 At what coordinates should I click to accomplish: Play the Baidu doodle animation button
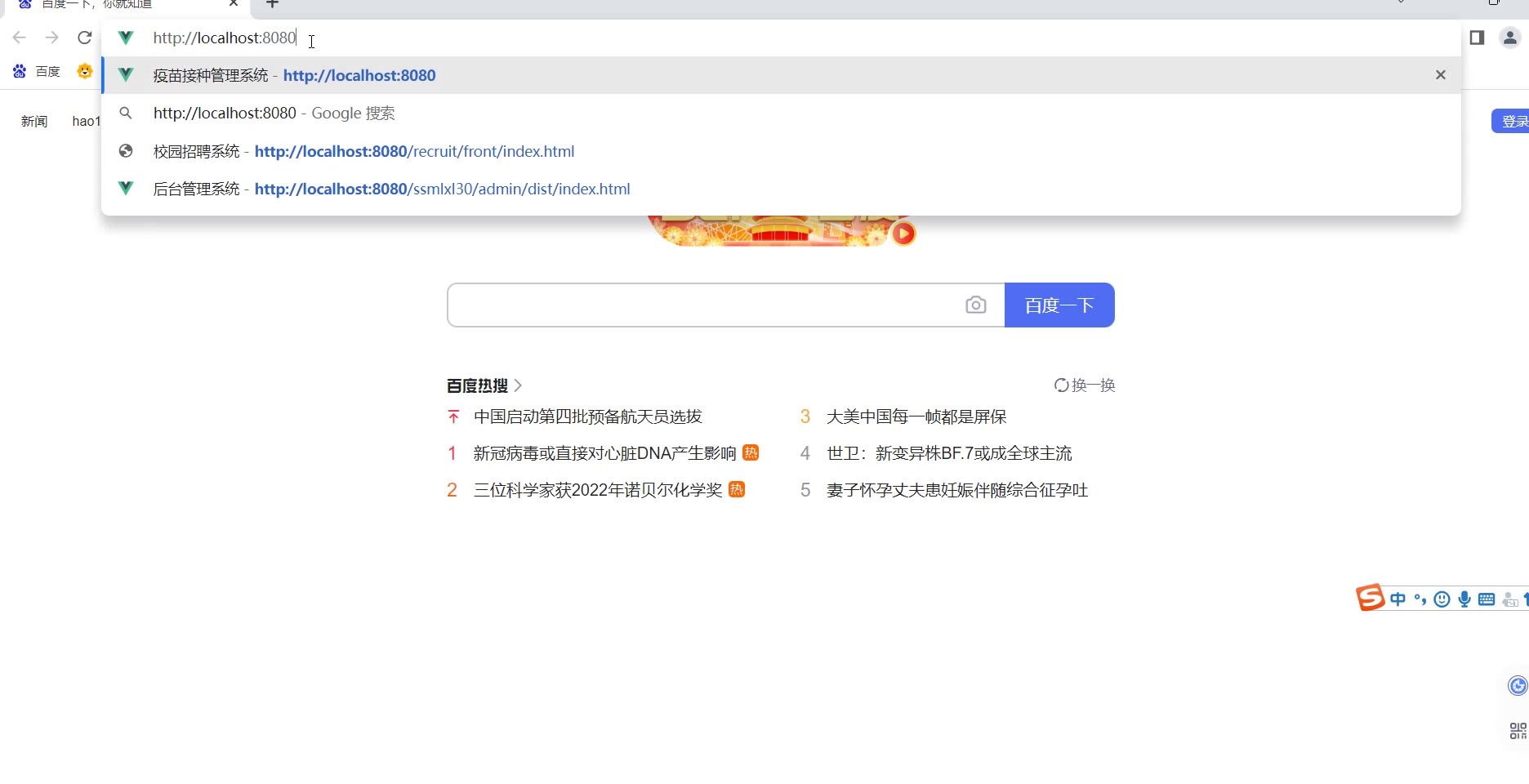point(903,234)
